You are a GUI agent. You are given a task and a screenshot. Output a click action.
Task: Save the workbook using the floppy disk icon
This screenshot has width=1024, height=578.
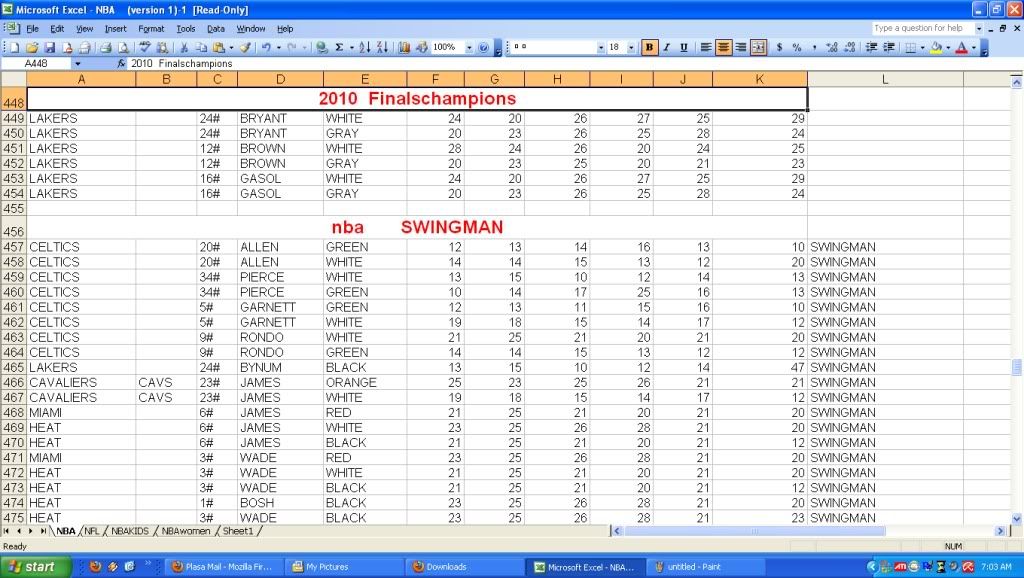pyautogui.click(x=49, y=47)
